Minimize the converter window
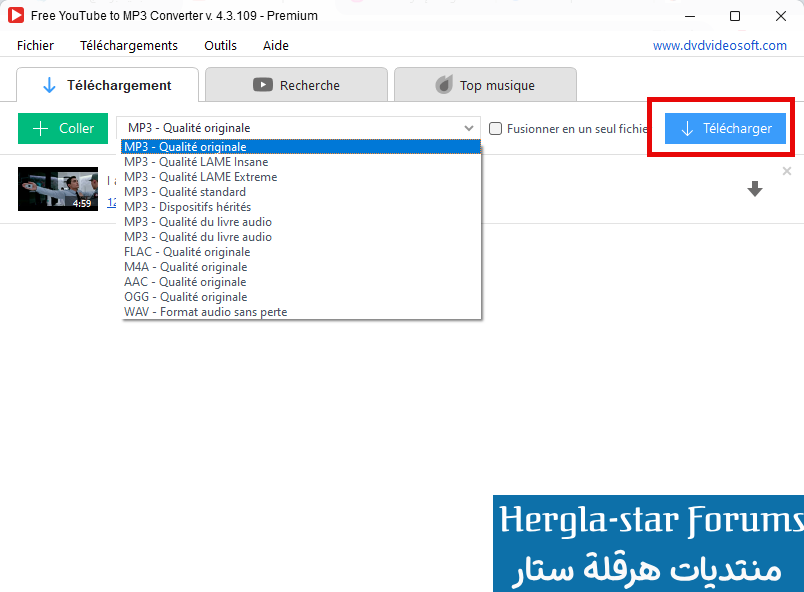The image size is (804, 592). pos(690,16)
